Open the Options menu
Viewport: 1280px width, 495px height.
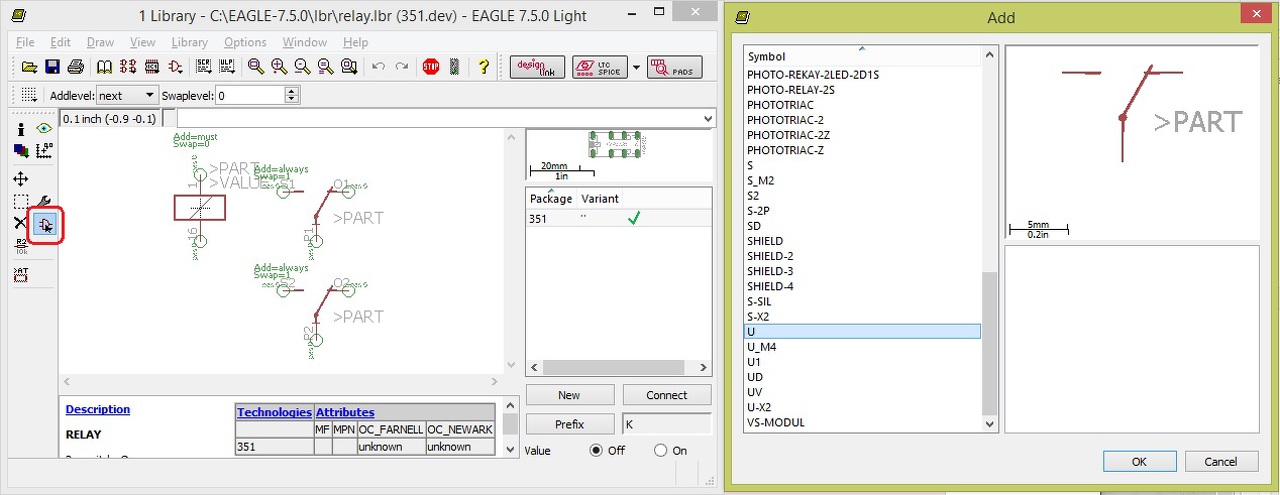[x=245, y=42]
